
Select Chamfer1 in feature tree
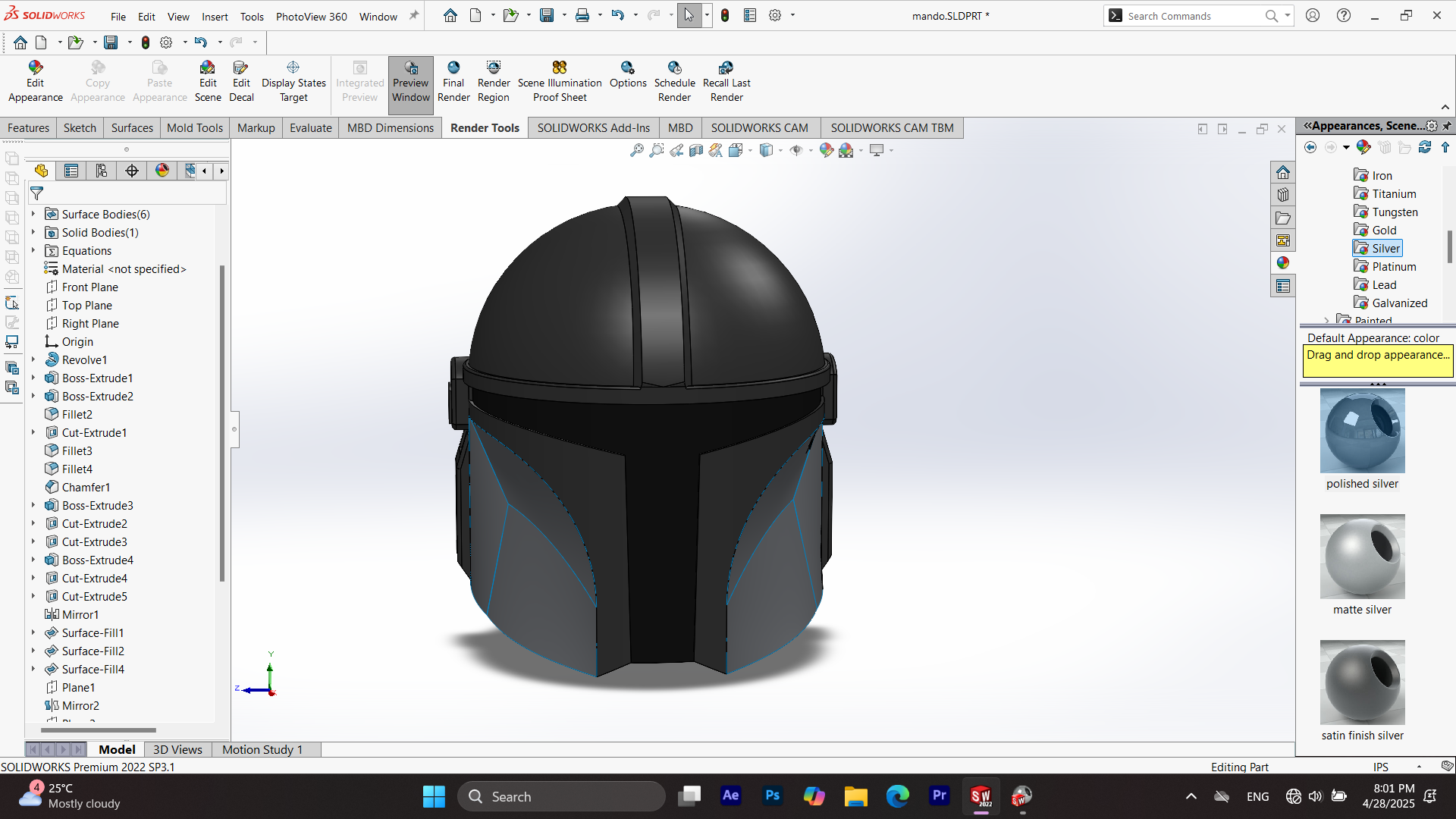click(x=77, y=487)
